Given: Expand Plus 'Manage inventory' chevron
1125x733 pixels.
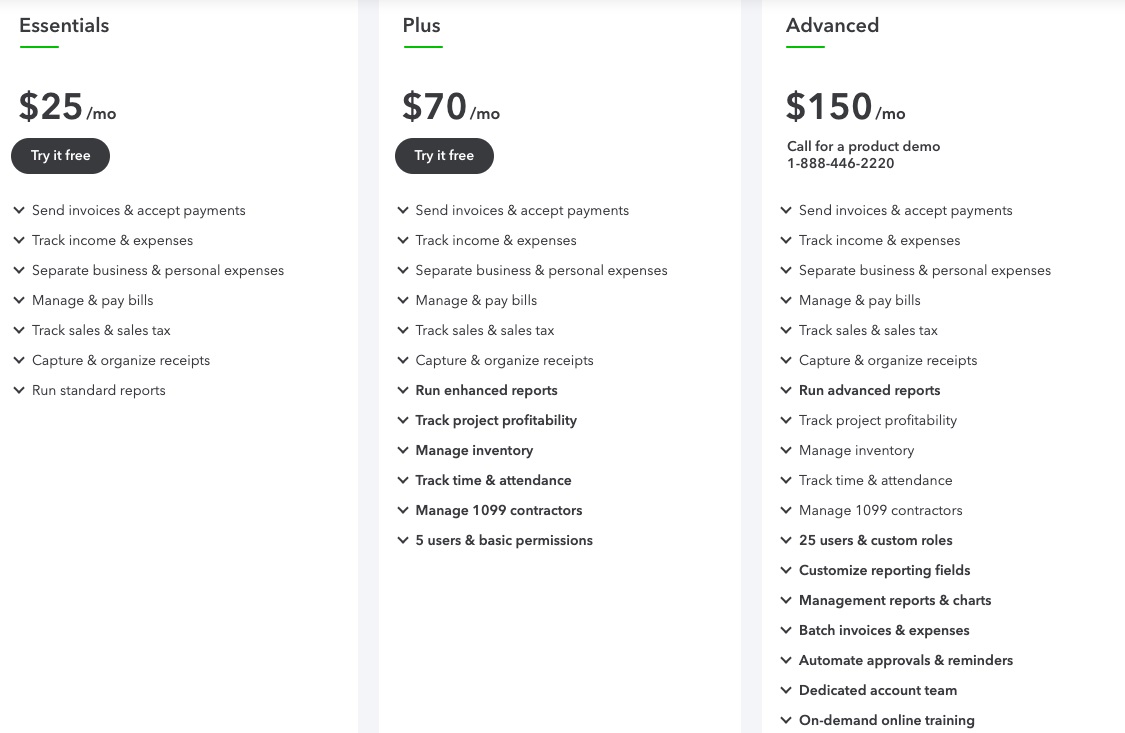Looking at the screenshot, I should 403,451.
